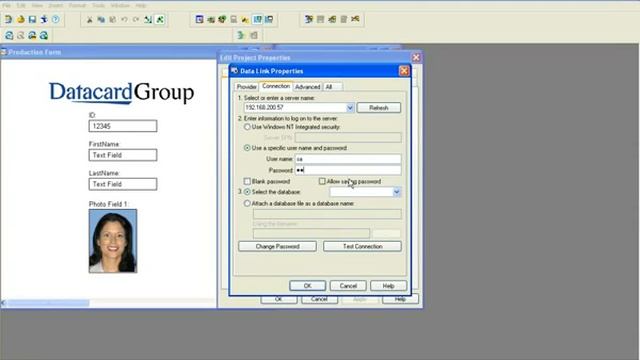Enable the Blank password checkbox
The image size is (640, 360).
247,181
